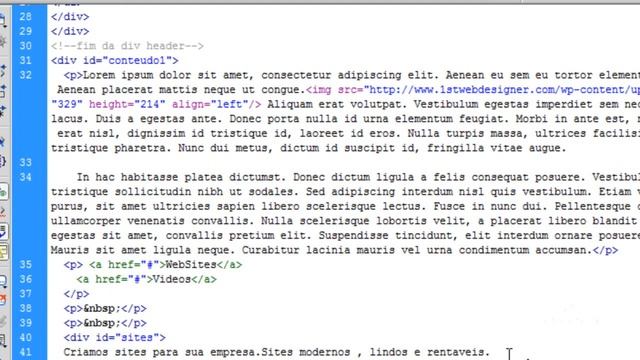
Task: Click line number 35 in the gutter
Action: click(x=25, y=264)
